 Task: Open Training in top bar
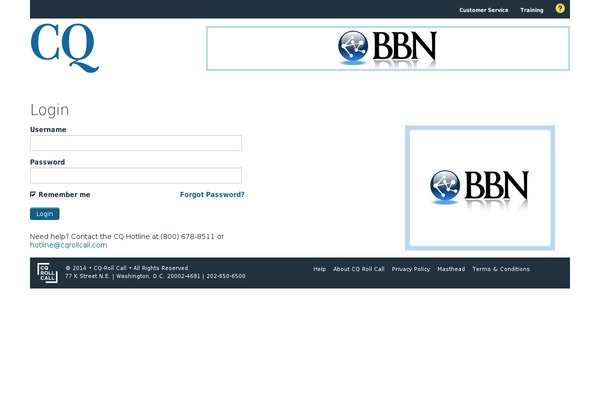pyautogui.click(x=532, y=10)
